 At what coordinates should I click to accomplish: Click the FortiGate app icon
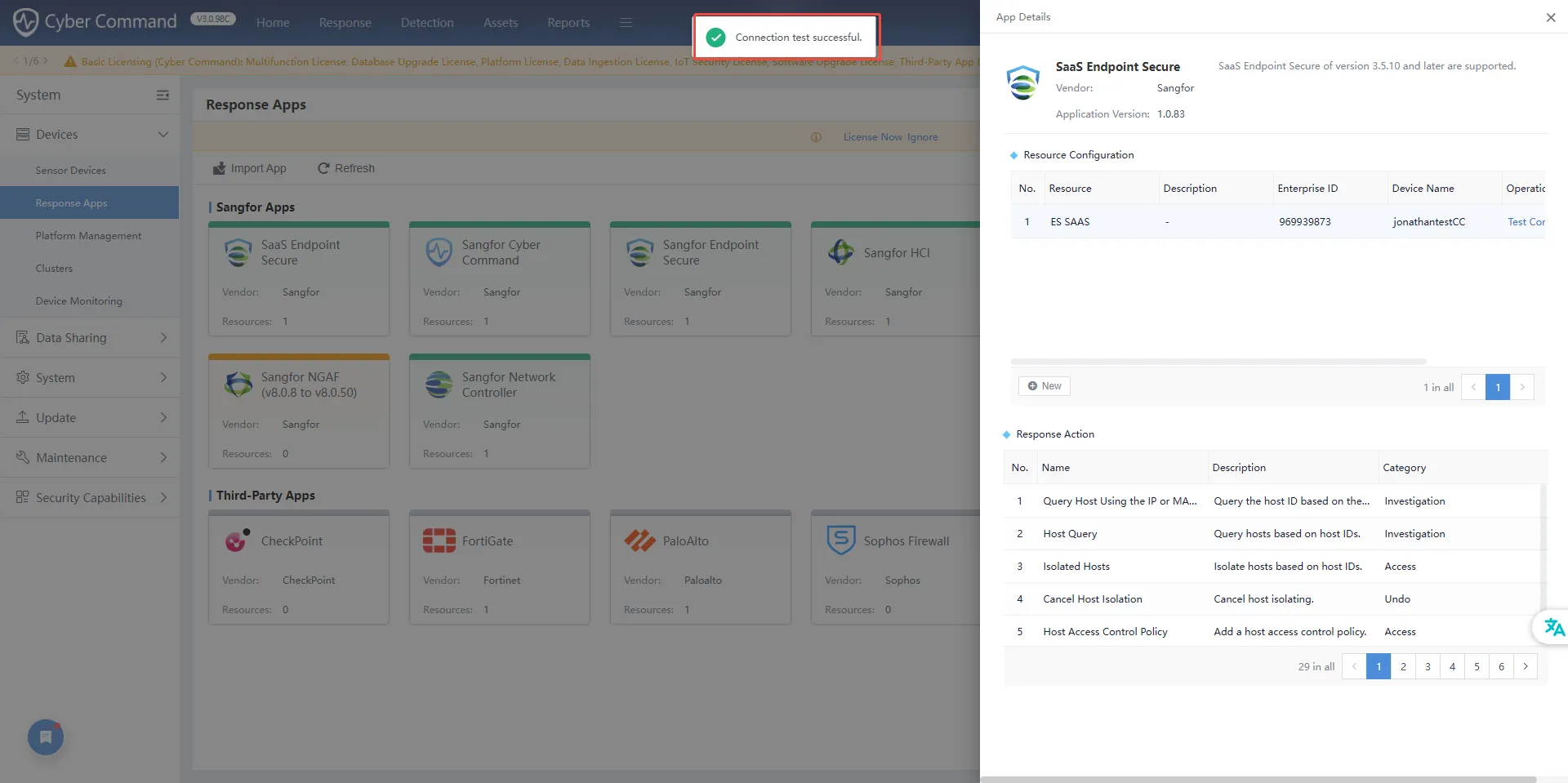(439, 541)
